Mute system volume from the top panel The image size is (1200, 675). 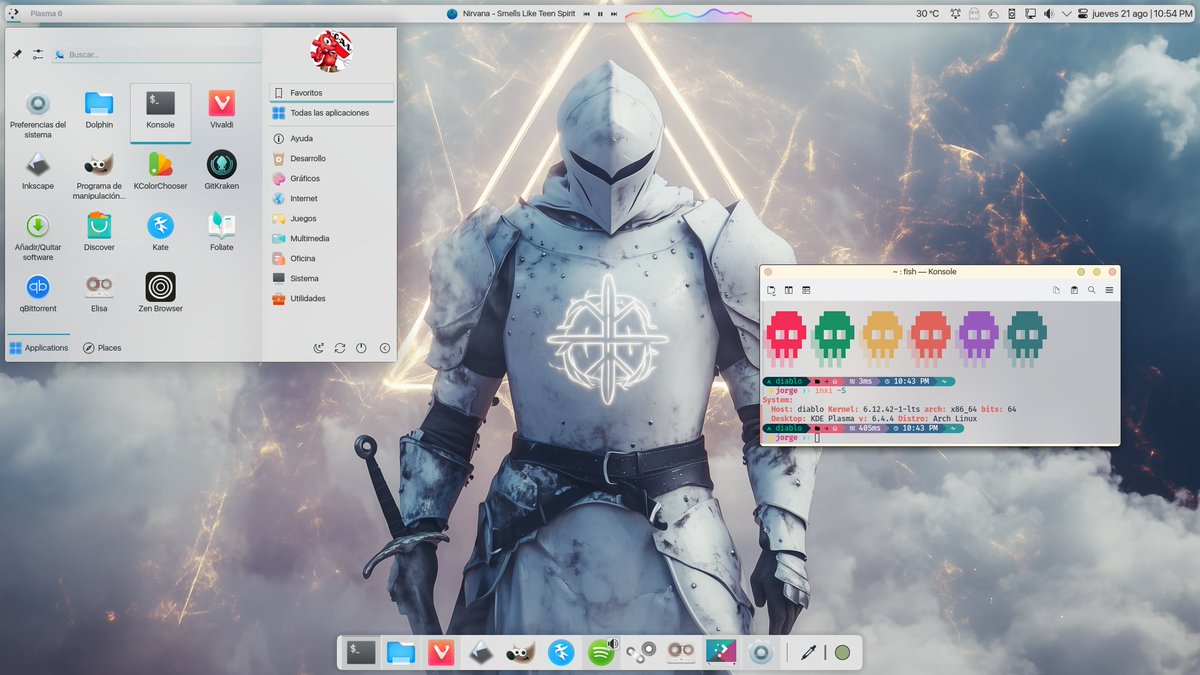(x=1049, y=13)
